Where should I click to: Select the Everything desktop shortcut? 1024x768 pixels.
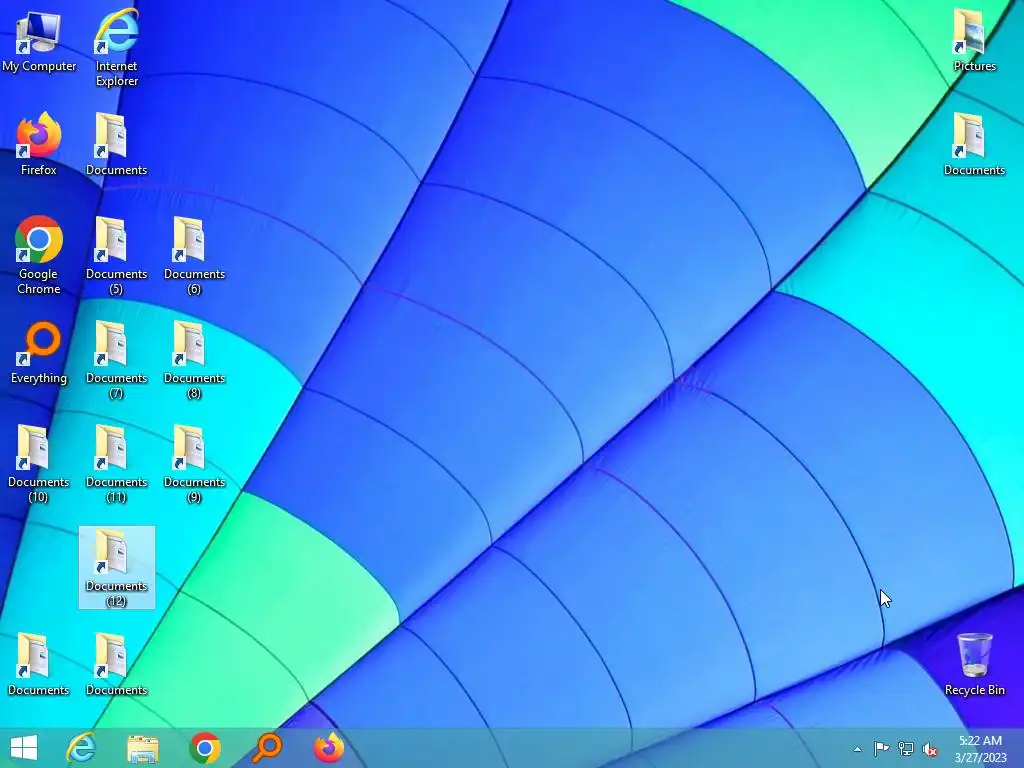tap(39, 353)
